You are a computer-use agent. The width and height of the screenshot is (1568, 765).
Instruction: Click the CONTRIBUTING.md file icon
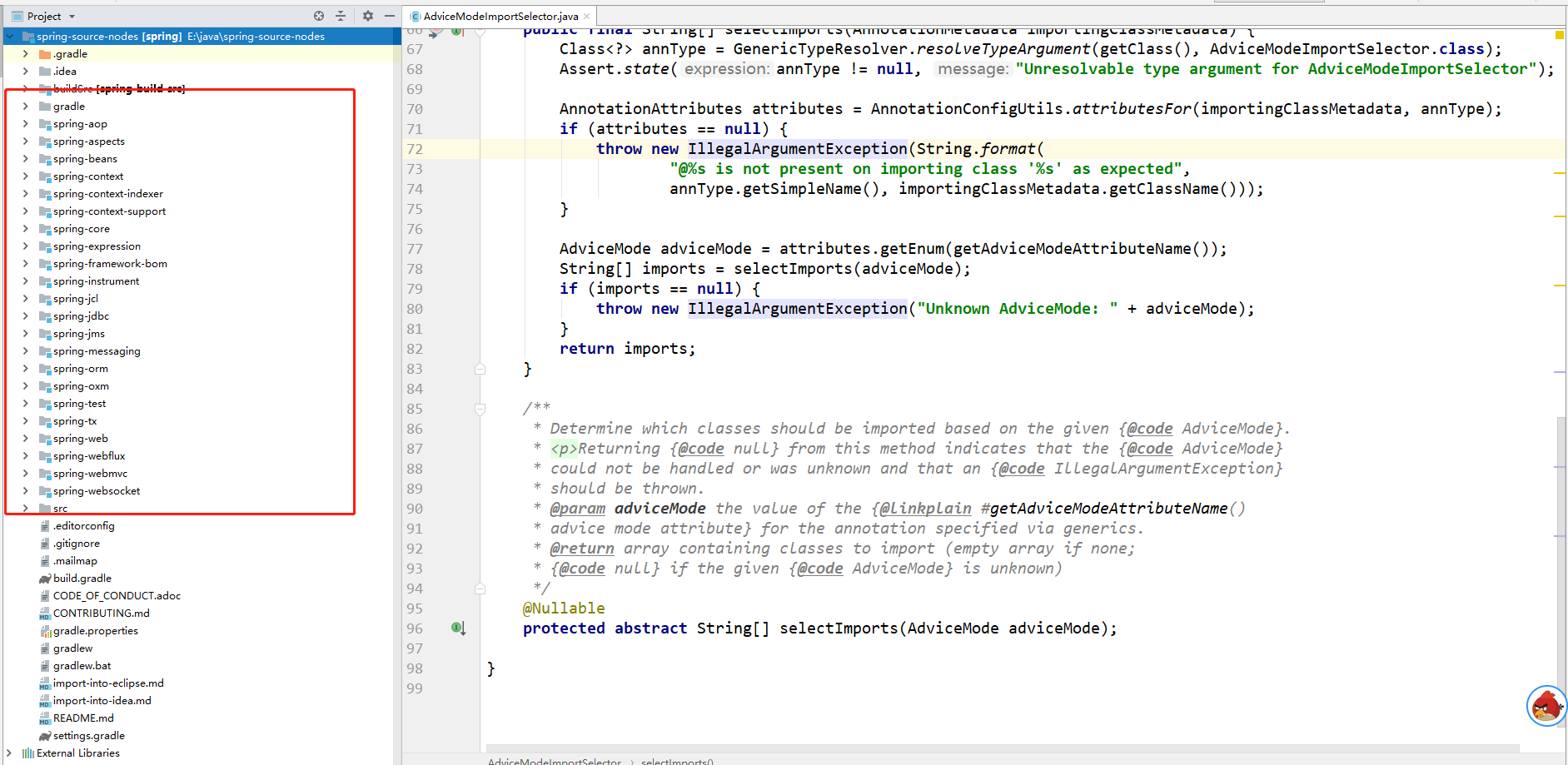(45, 613)
